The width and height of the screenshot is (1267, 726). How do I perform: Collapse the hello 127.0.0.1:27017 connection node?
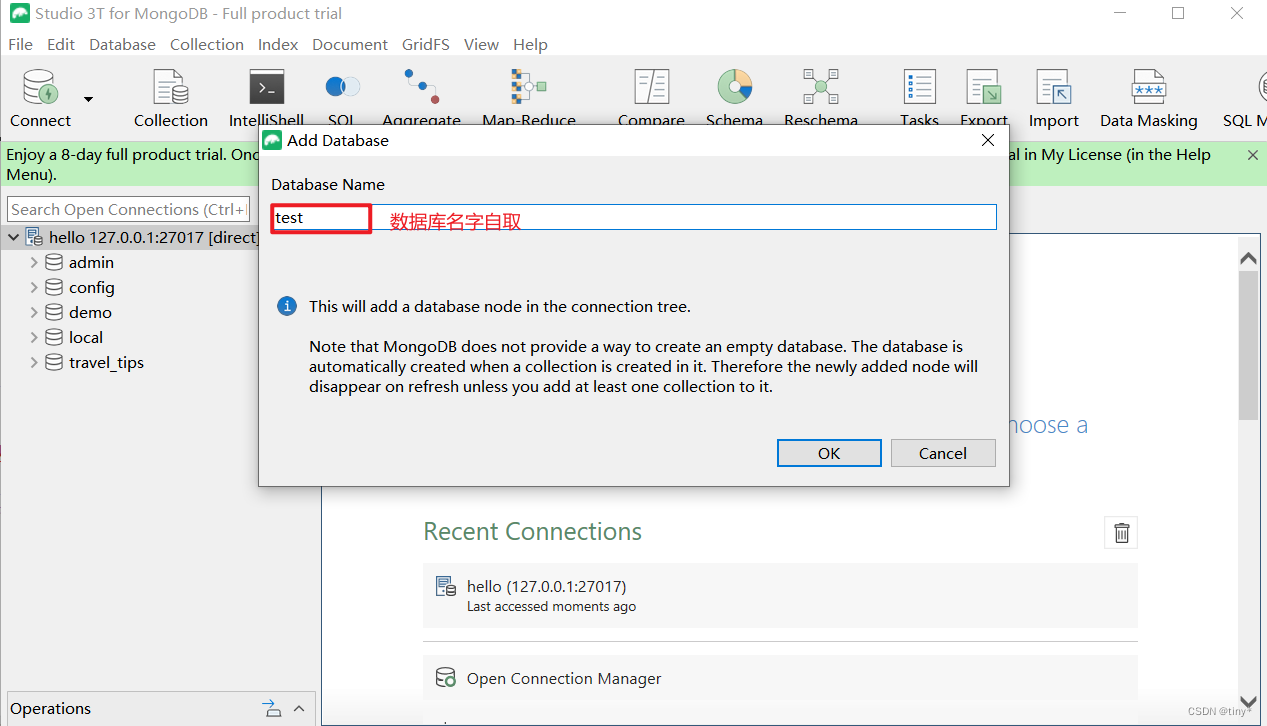point(13,237)
